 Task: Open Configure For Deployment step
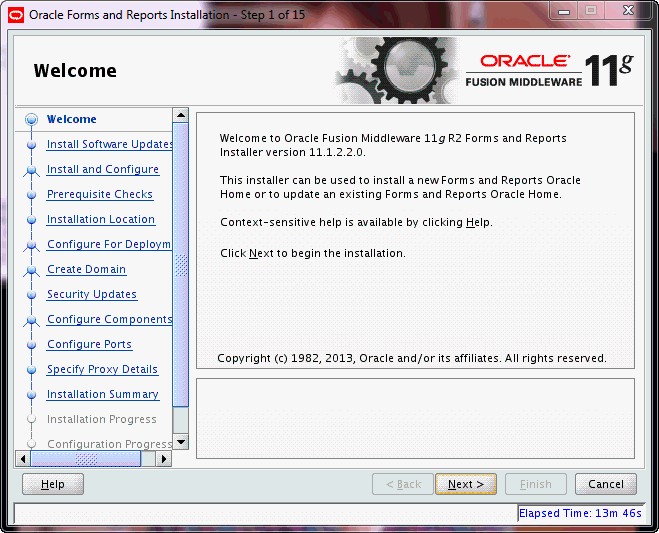(109, 244)
